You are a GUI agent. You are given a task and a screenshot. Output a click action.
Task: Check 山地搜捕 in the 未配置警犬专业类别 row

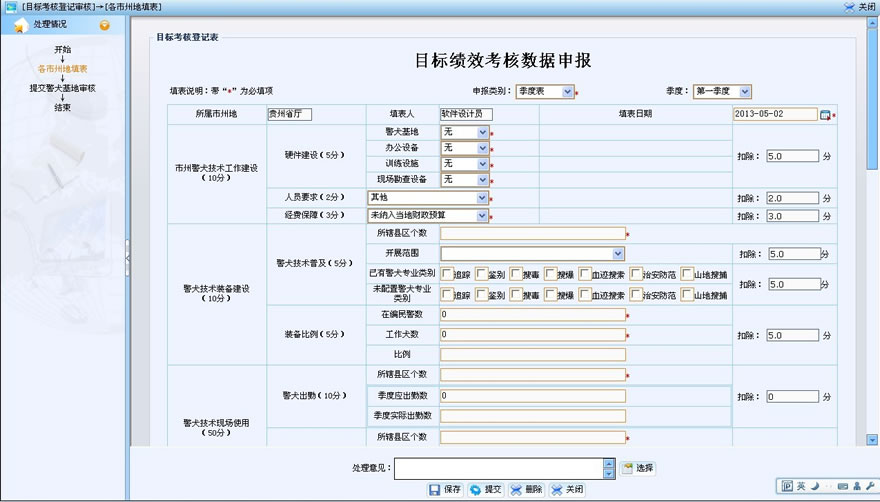pyautogui.click(x=687, y=294)
